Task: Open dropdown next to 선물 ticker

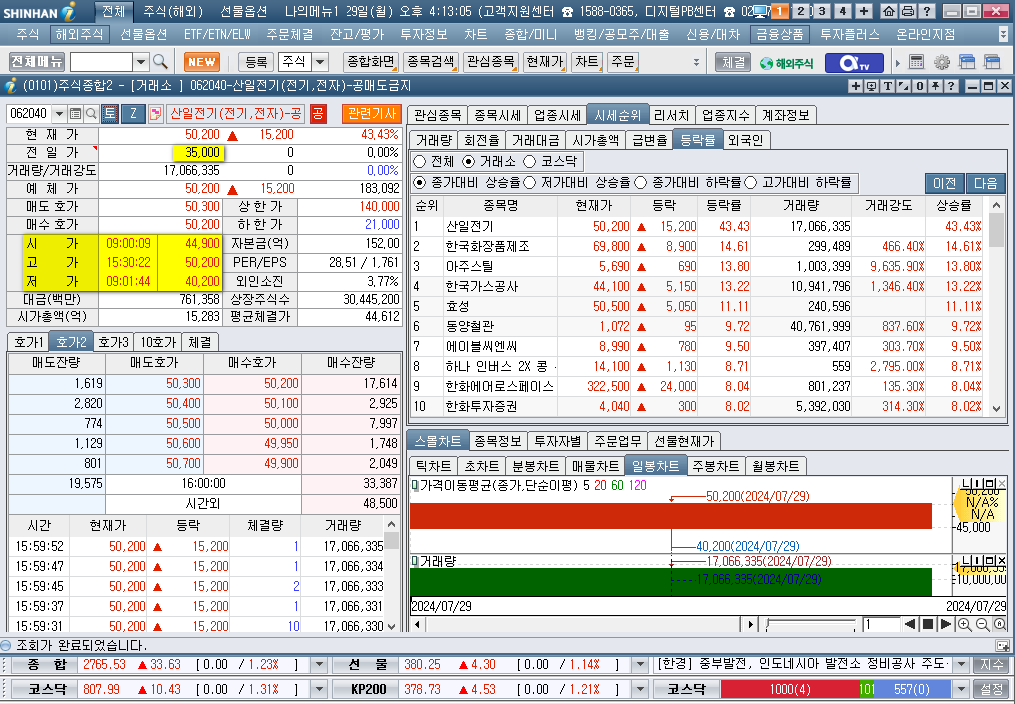Action: tap(640, 665)
